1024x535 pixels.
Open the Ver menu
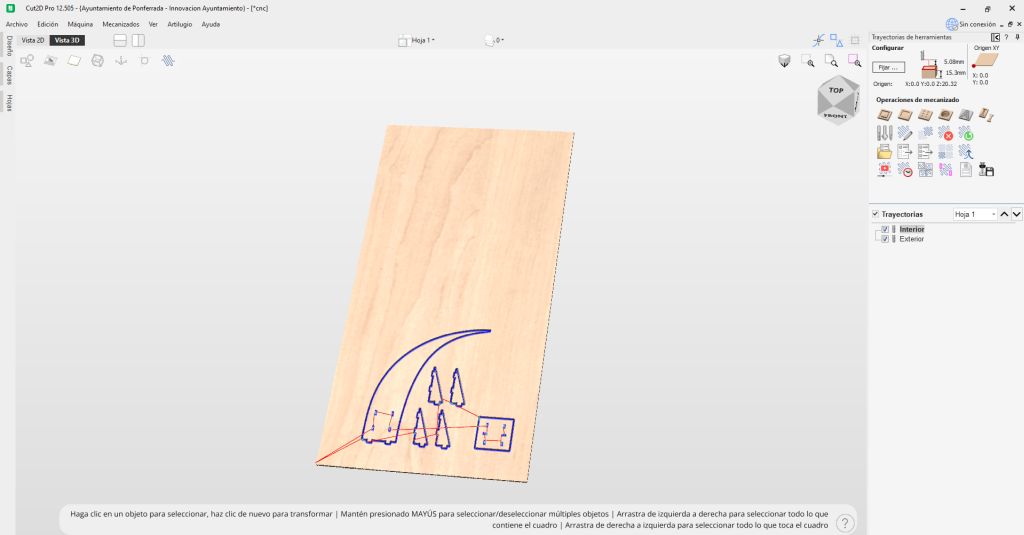coord(153,24)
